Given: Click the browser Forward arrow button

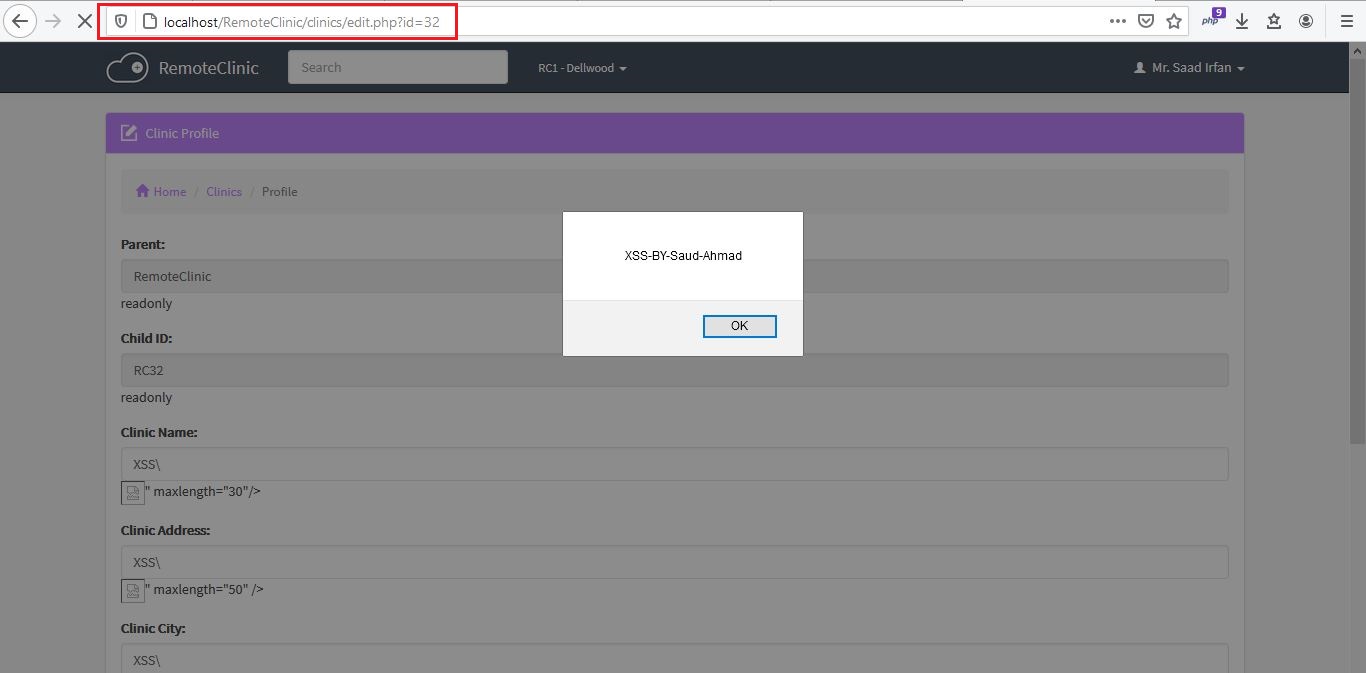Looking at the screenshot, I should 54,20.
